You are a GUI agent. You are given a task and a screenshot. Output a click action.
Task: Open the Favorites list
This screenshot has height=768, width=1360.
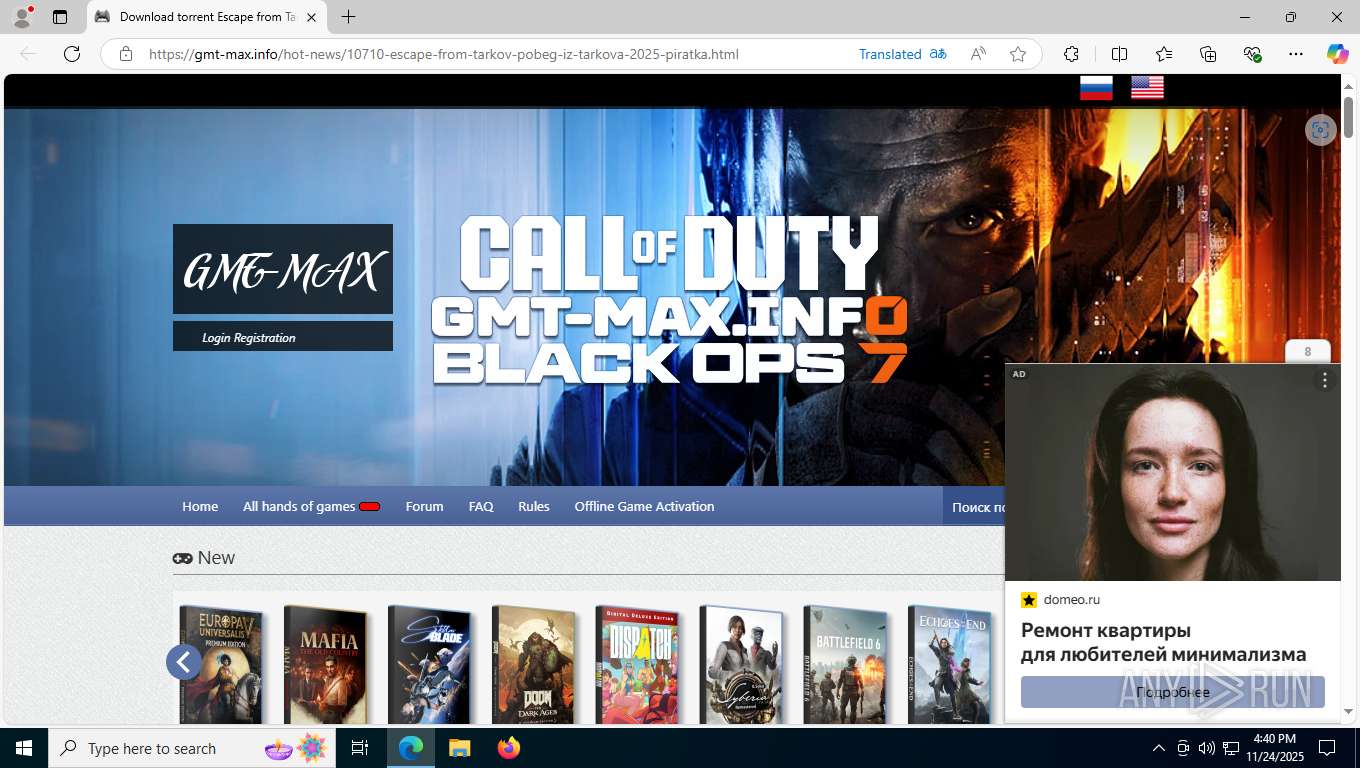pyautogui.click(x=1164, y=54)
